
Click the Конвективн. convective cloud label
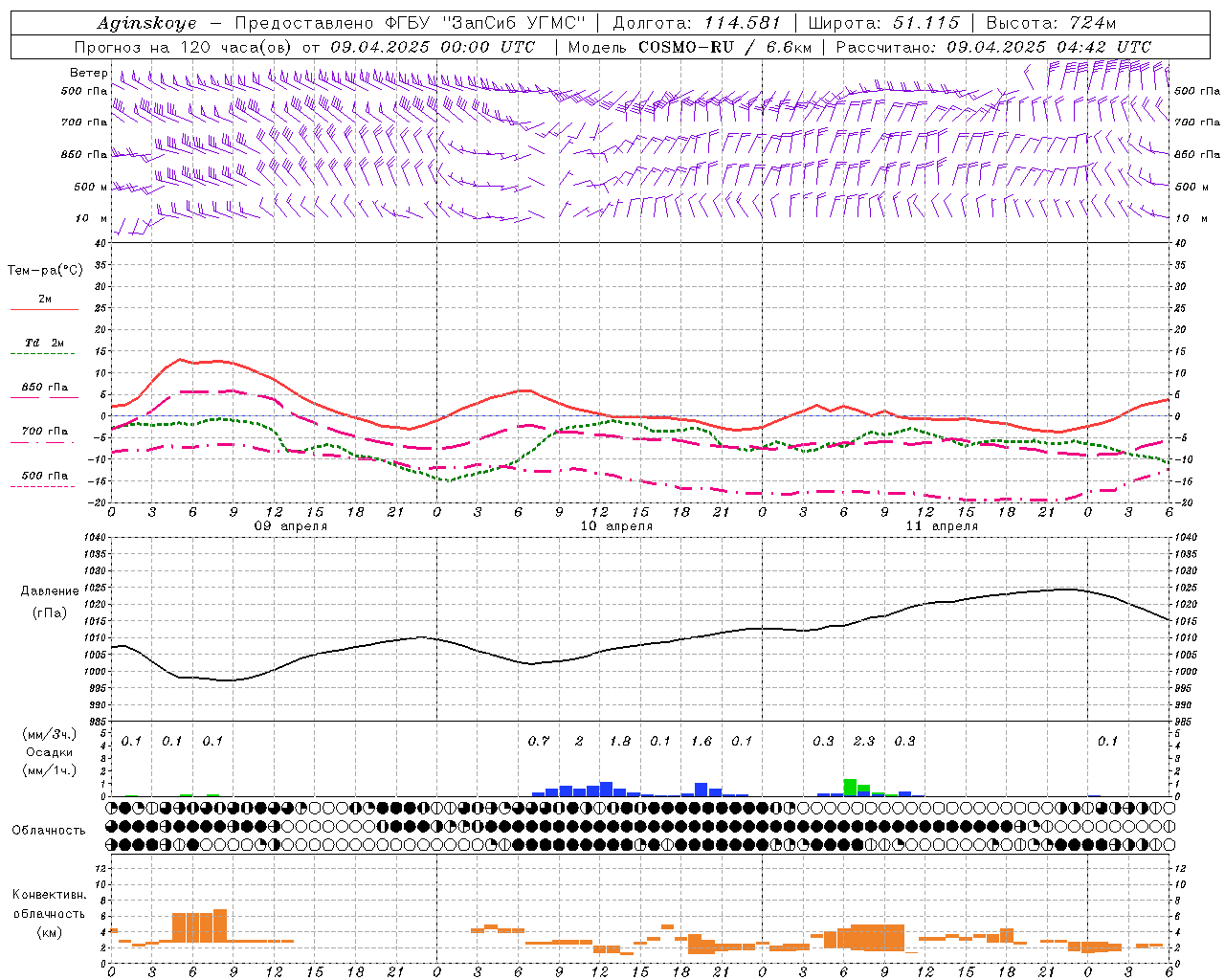49,895
